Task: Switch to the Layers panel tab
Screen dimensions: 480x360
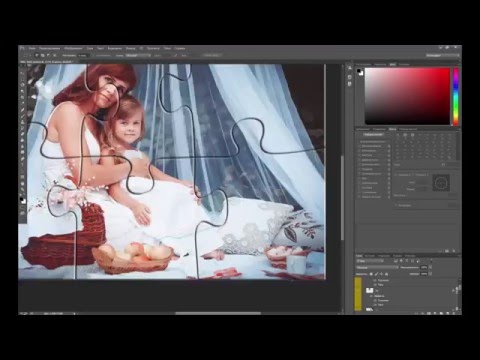Action: click(359, 256)
